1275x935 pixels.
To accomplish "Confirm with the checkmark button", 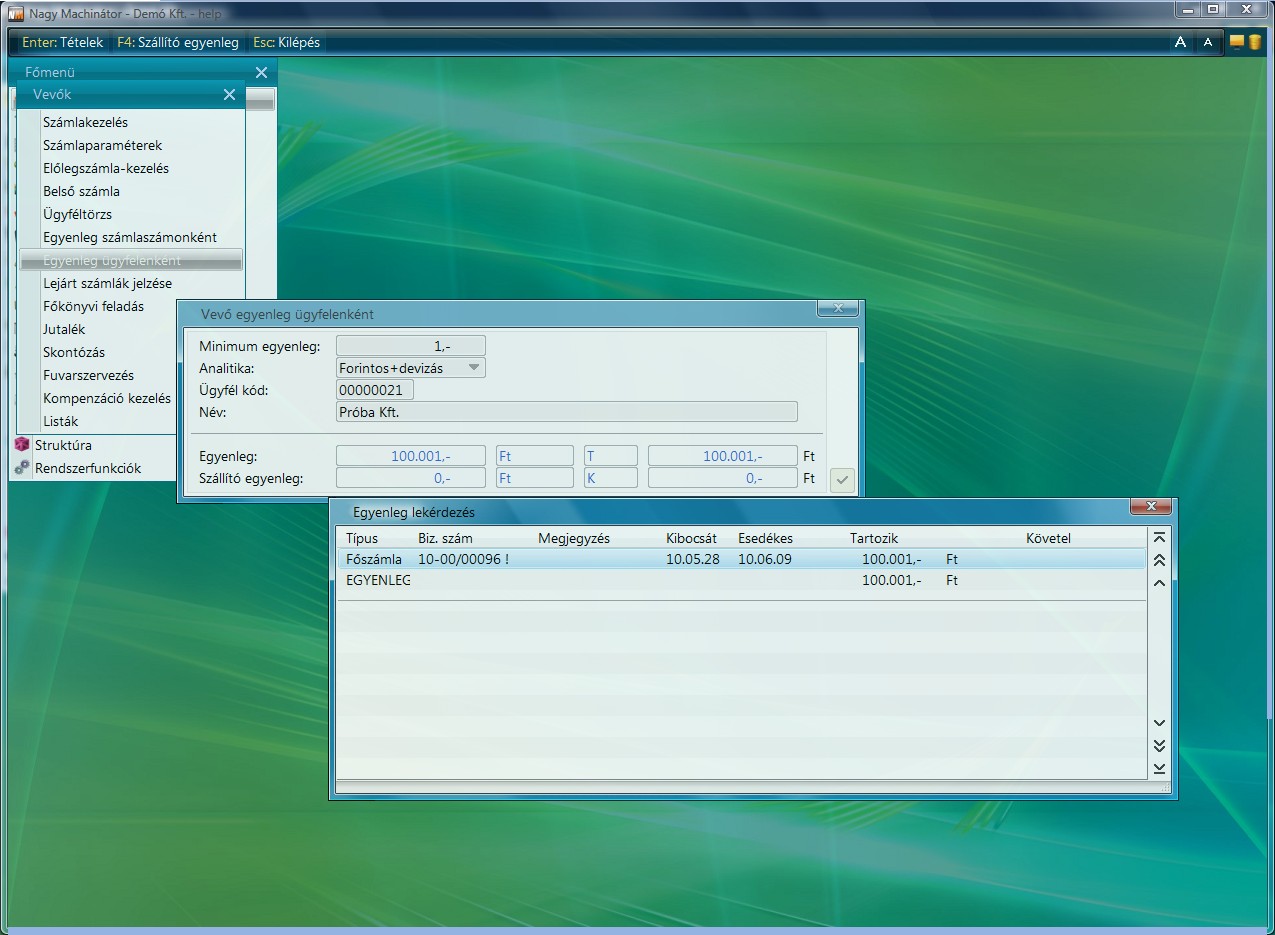I will tap(842, 480).
